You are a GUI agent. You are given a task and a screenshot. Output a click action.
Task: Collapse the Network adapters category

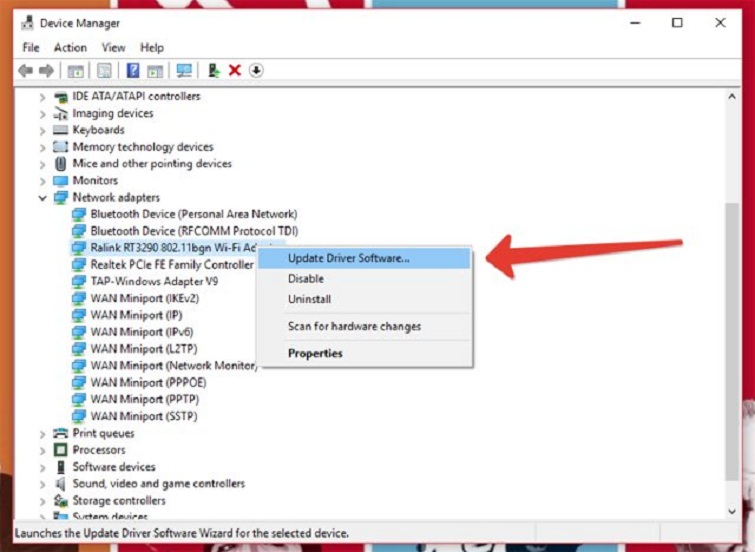tap(42, 198)
